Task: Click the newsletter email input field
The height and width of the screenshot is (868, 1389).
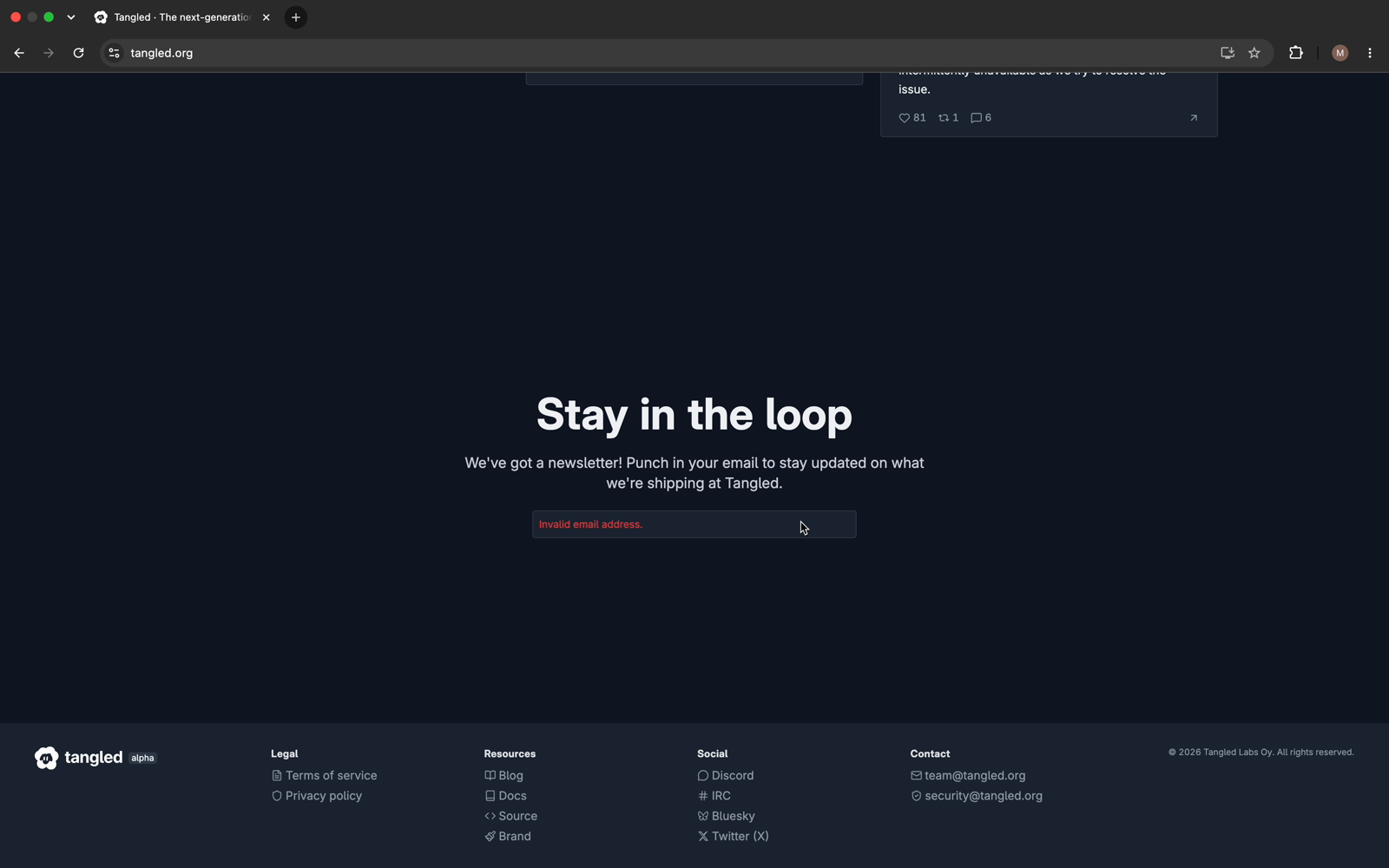Action: (694, 524)
